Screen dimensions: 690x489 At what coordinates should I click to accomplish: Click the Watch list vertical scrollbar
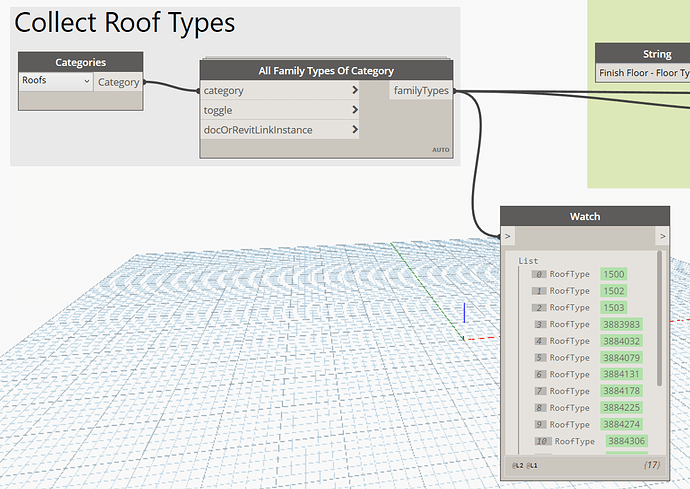click(659, 320)
